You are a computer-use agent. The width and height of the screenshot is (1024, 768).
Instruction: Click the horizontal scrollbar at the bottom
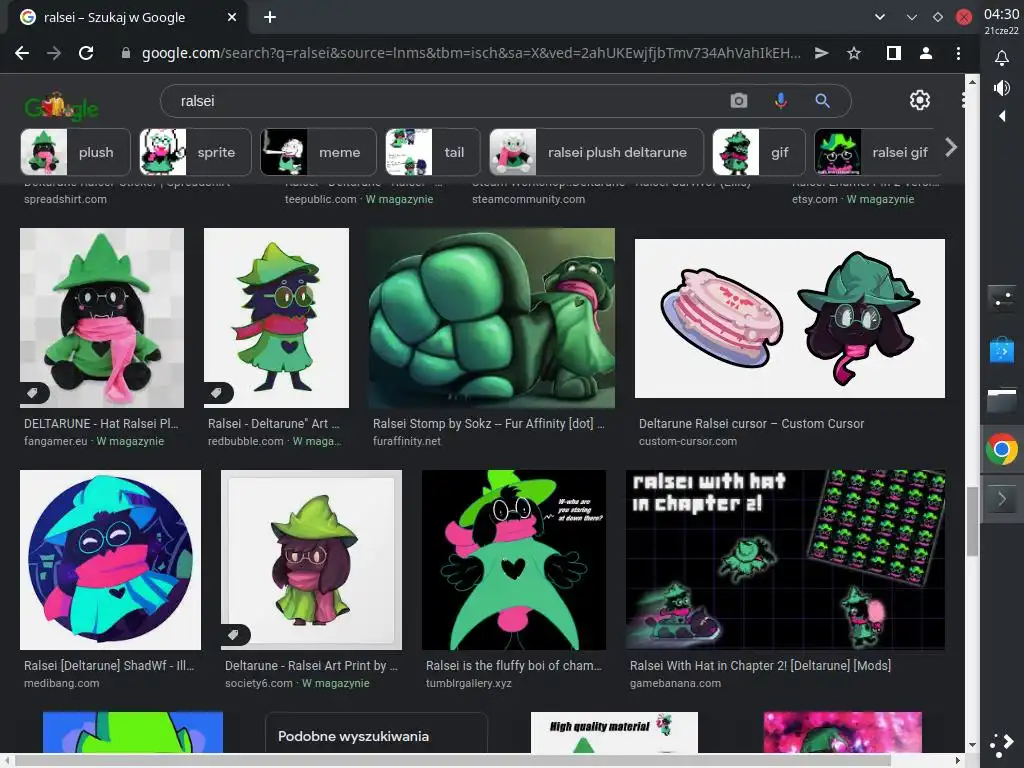pyautogui.click(x=453, y=760)
